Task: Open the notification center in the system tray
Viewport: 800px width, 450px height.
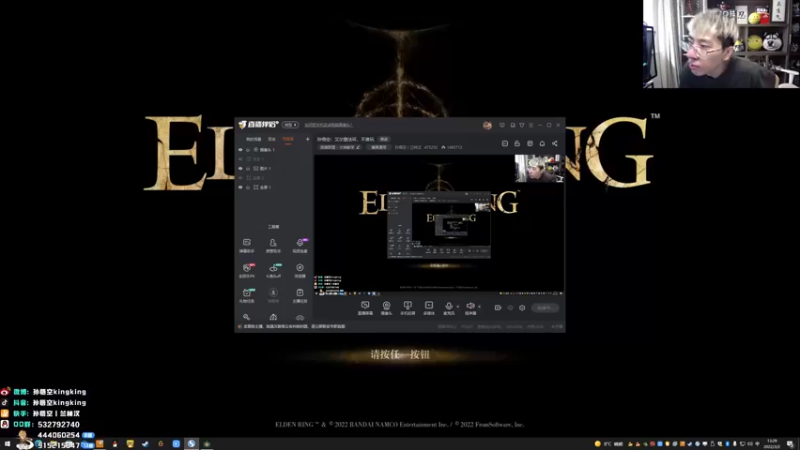Action: (790, 444)
